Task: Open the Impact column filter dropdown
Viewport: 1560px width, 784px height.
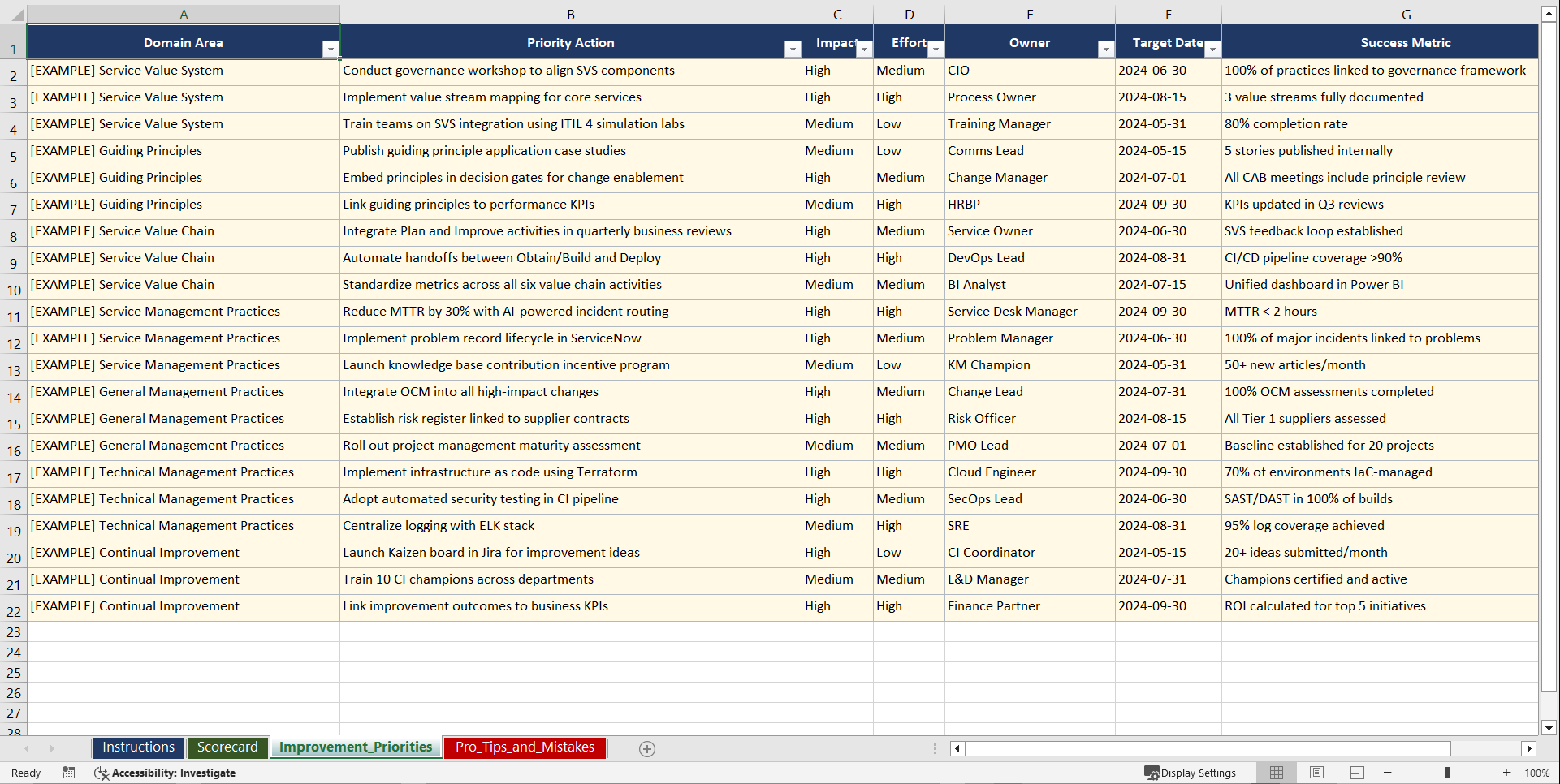Action: click(x=864, y=49)
